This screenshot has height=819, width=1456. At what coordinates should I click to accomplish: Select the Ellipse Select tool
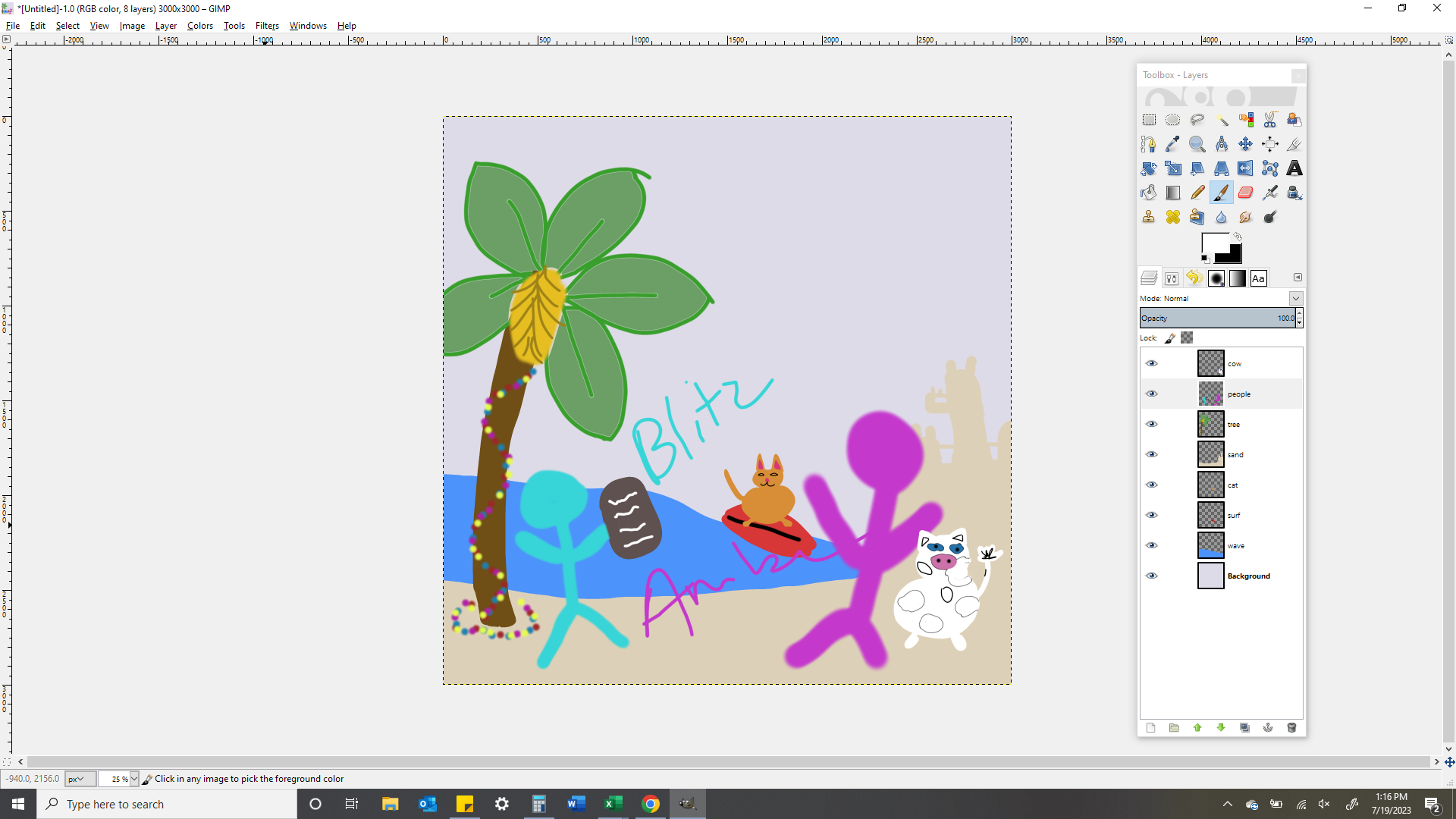(1173, 120)
